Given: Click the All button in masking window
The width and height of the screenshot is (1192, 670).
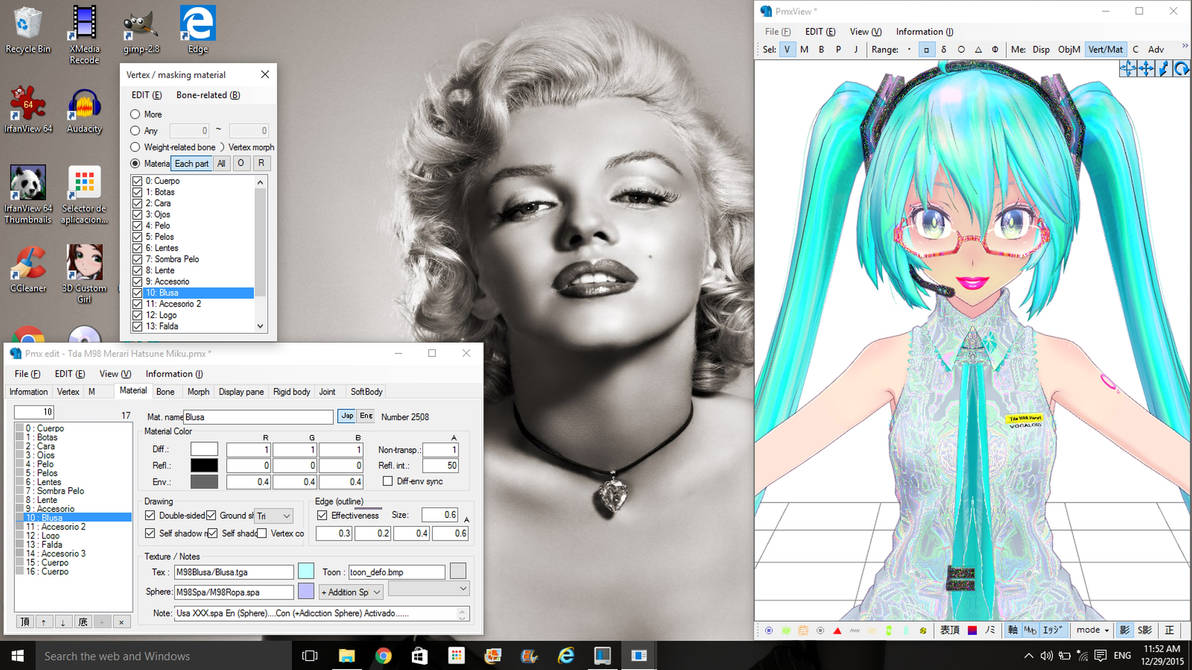Looking at the screenshot, I should pyautogui.click(x=221, y=164).
